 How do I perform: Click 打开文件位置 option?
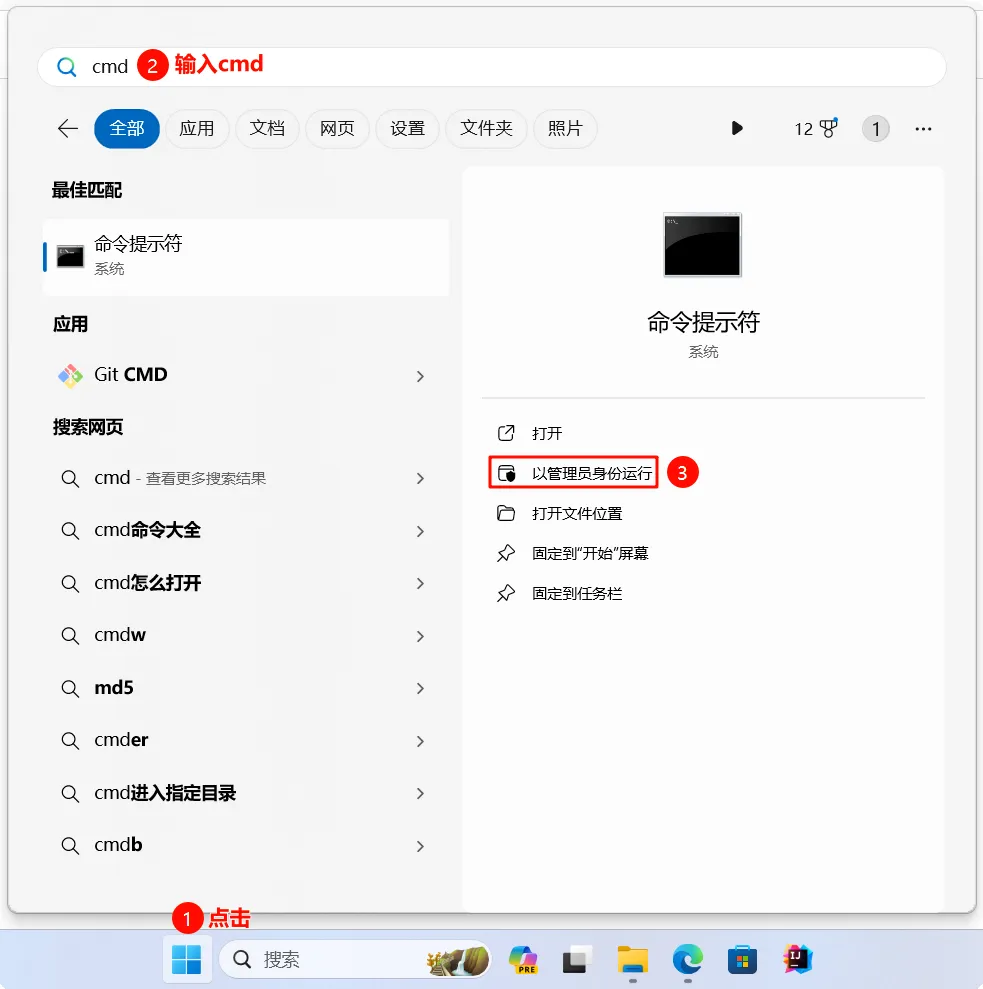coord(577,513)
